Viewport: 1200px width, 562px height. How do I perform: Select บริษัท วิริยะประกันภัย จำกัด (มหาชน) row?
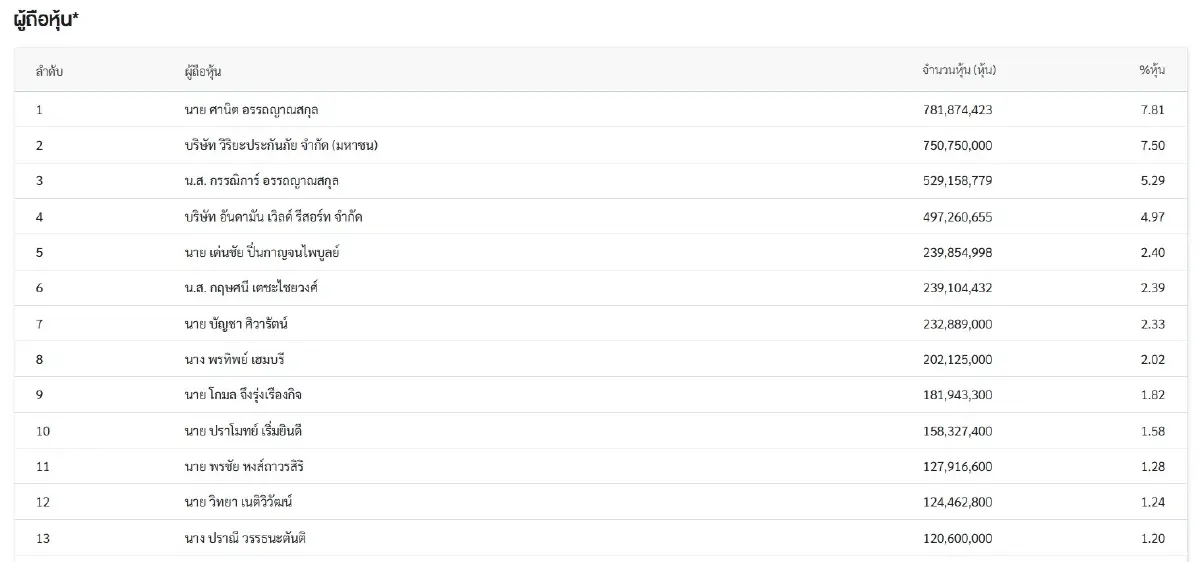pyautogui.click(x=601, y=145)
